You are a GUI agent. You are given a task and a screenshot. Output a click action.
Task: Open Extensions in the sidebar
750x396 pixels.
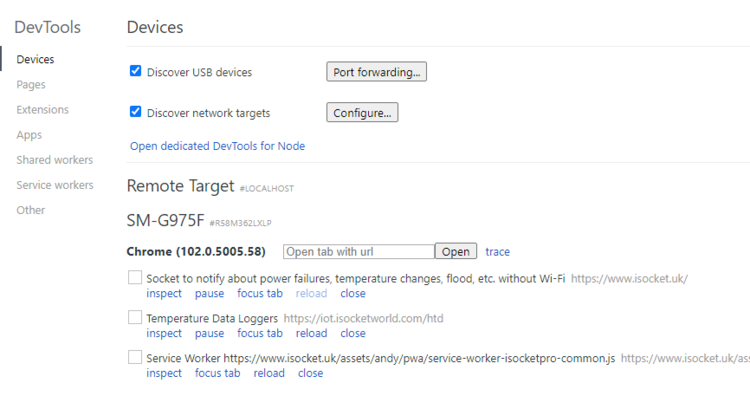tap(43, 110)
